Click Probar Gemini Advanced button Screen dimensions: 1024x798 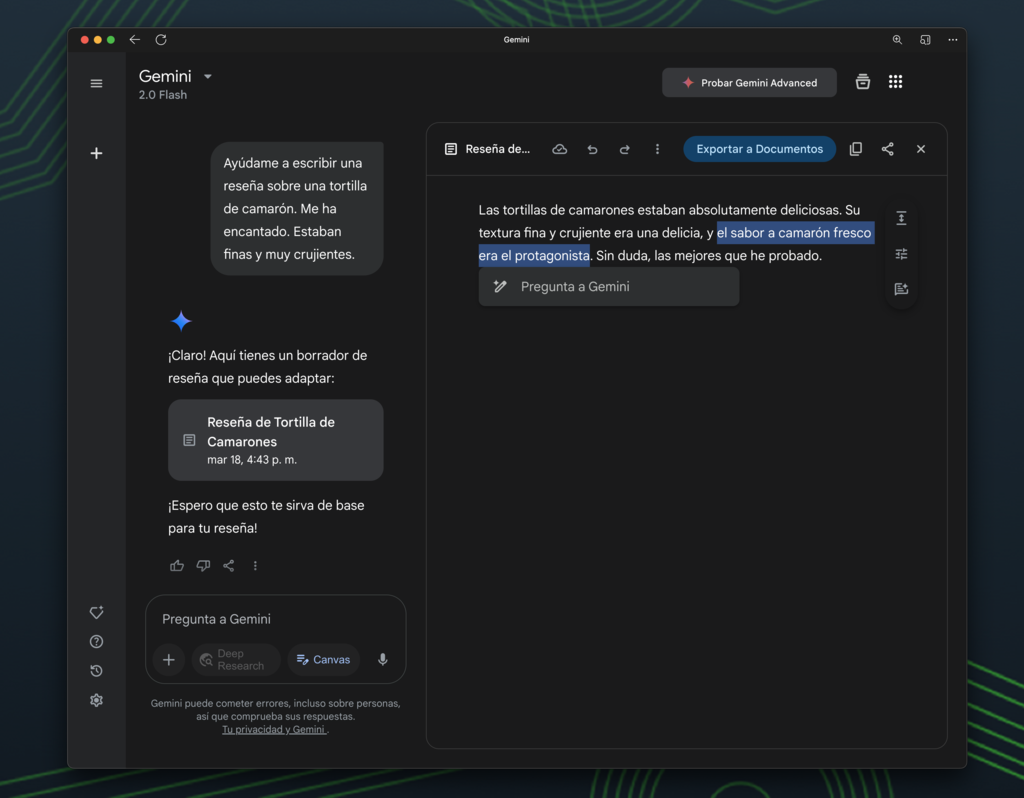coord(749,83)
